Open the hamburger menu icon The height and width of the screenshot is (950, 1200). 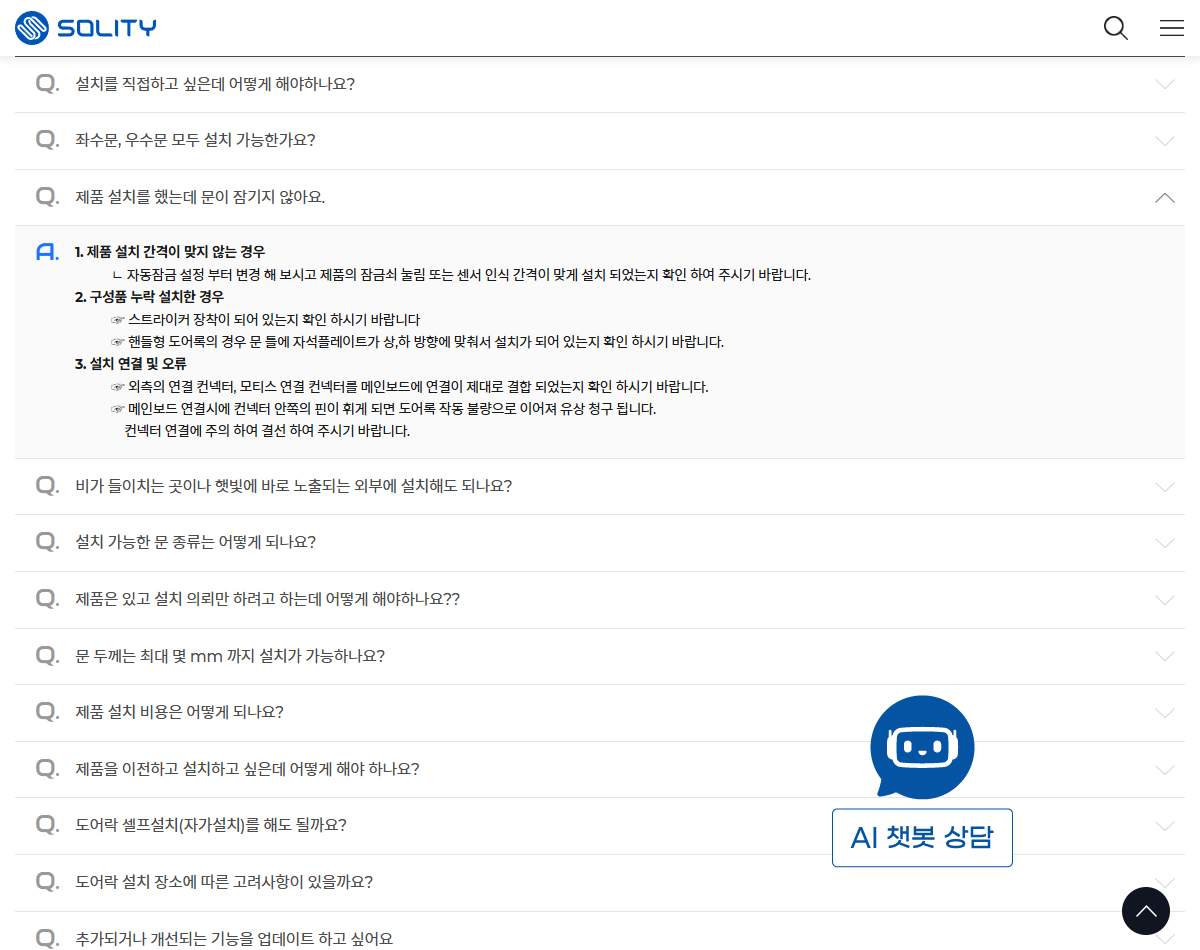[1172, 28]
